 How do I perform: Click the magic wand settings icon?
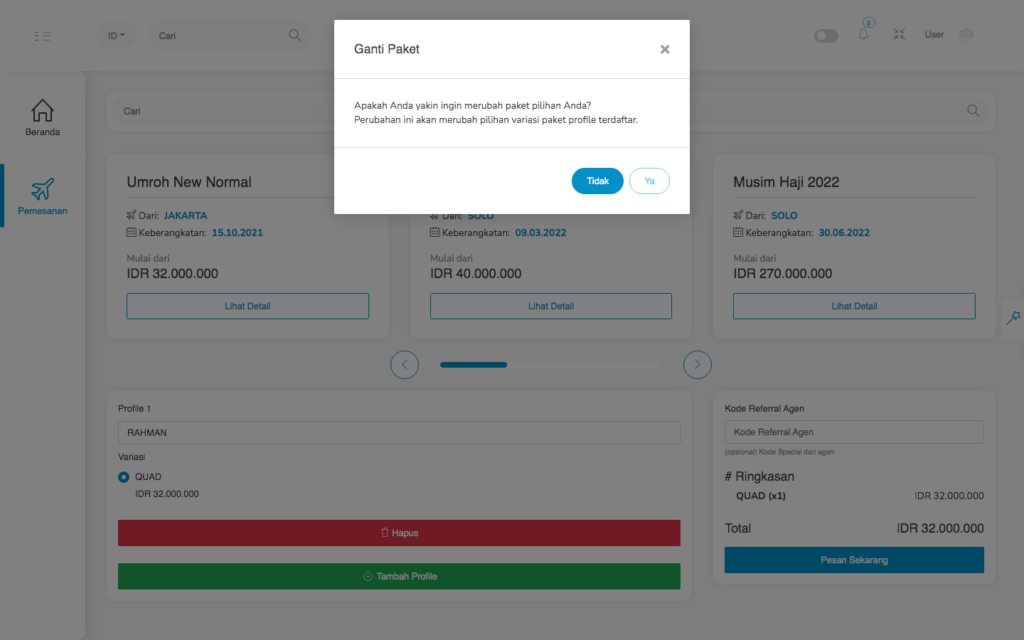pyautogui.click(x=1013, y=317)
